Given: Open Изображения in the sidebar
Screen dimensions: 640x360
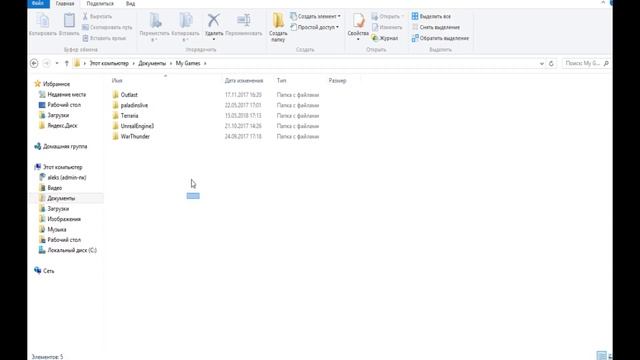Looking at the screenshot, I should pos(64,219).
